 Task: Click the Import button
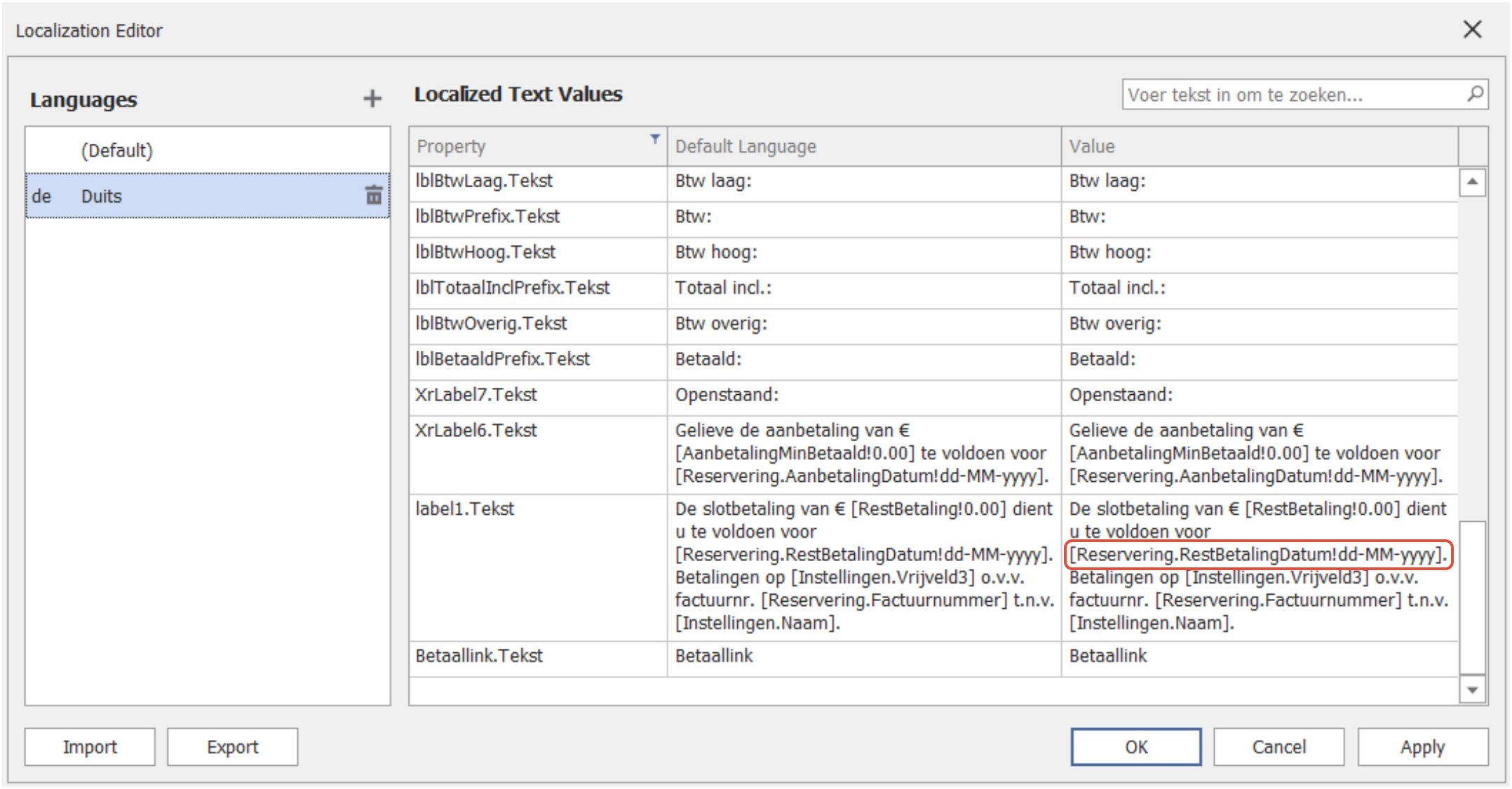click(90, 747)
